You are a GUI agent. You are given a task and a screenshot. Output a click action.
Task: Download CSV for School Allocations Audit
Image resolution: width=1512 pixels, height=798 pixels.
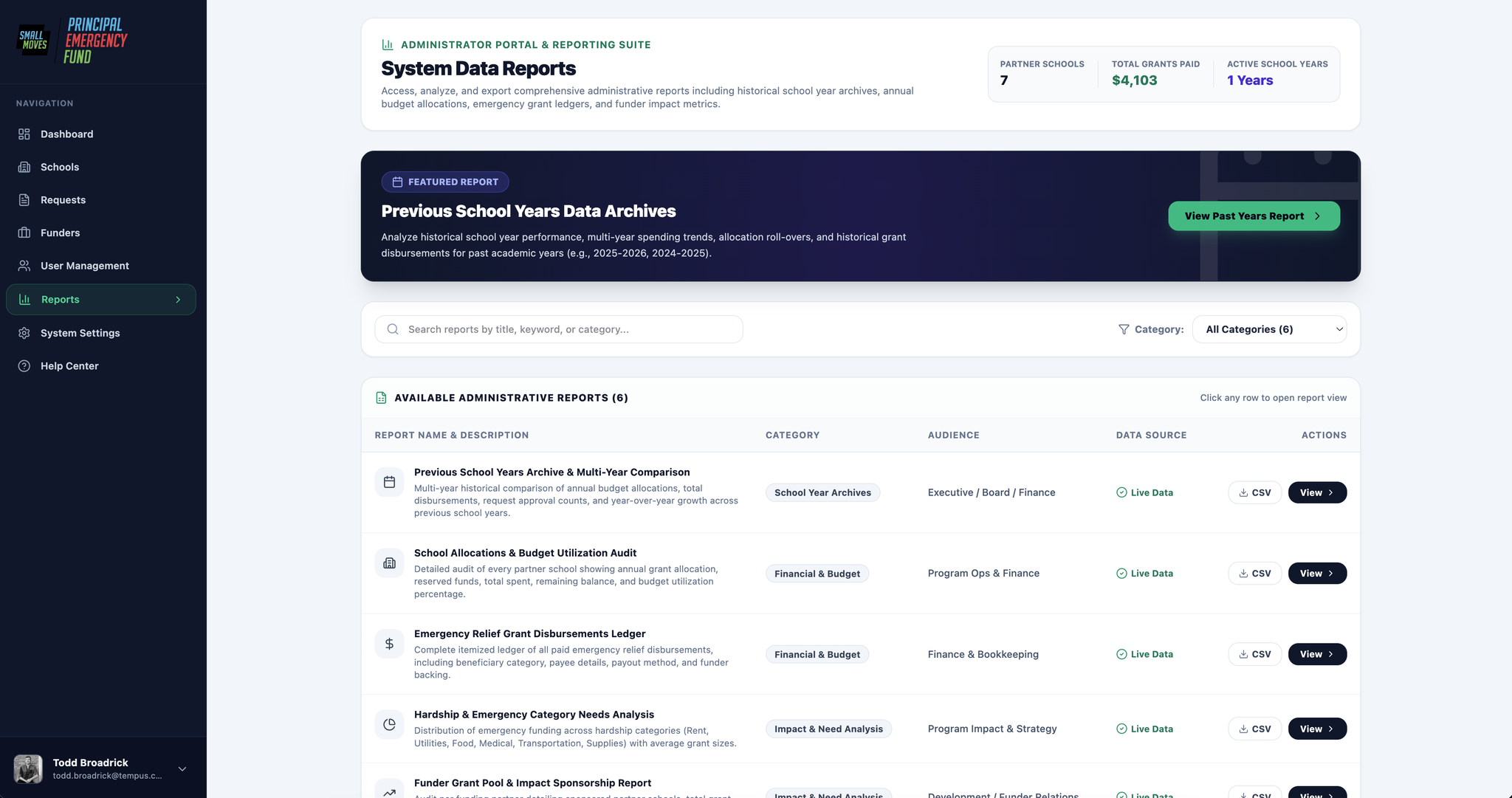click(1254, 574)
